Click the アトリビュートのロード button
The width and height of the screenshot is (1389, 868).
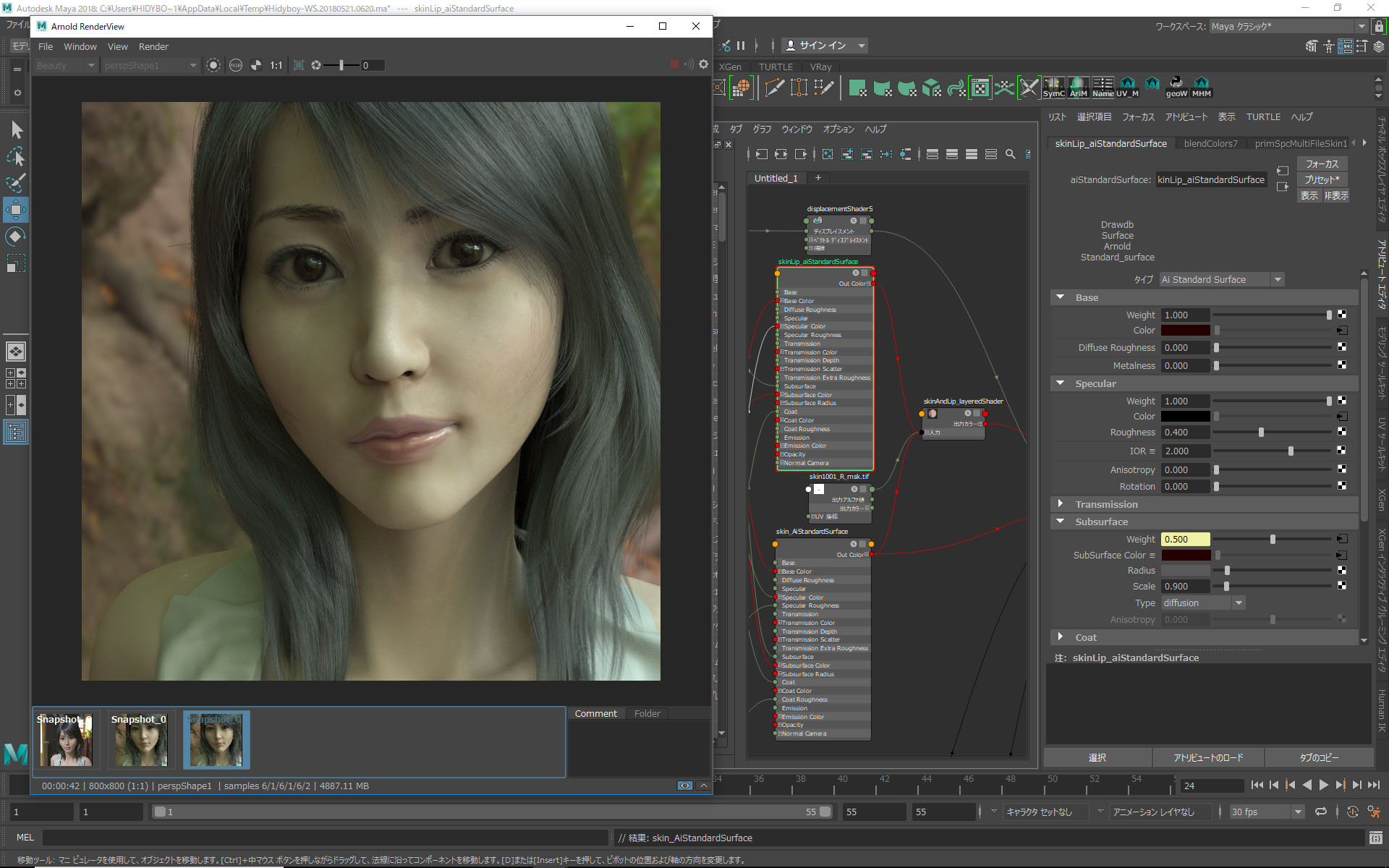coord(1208,757)
